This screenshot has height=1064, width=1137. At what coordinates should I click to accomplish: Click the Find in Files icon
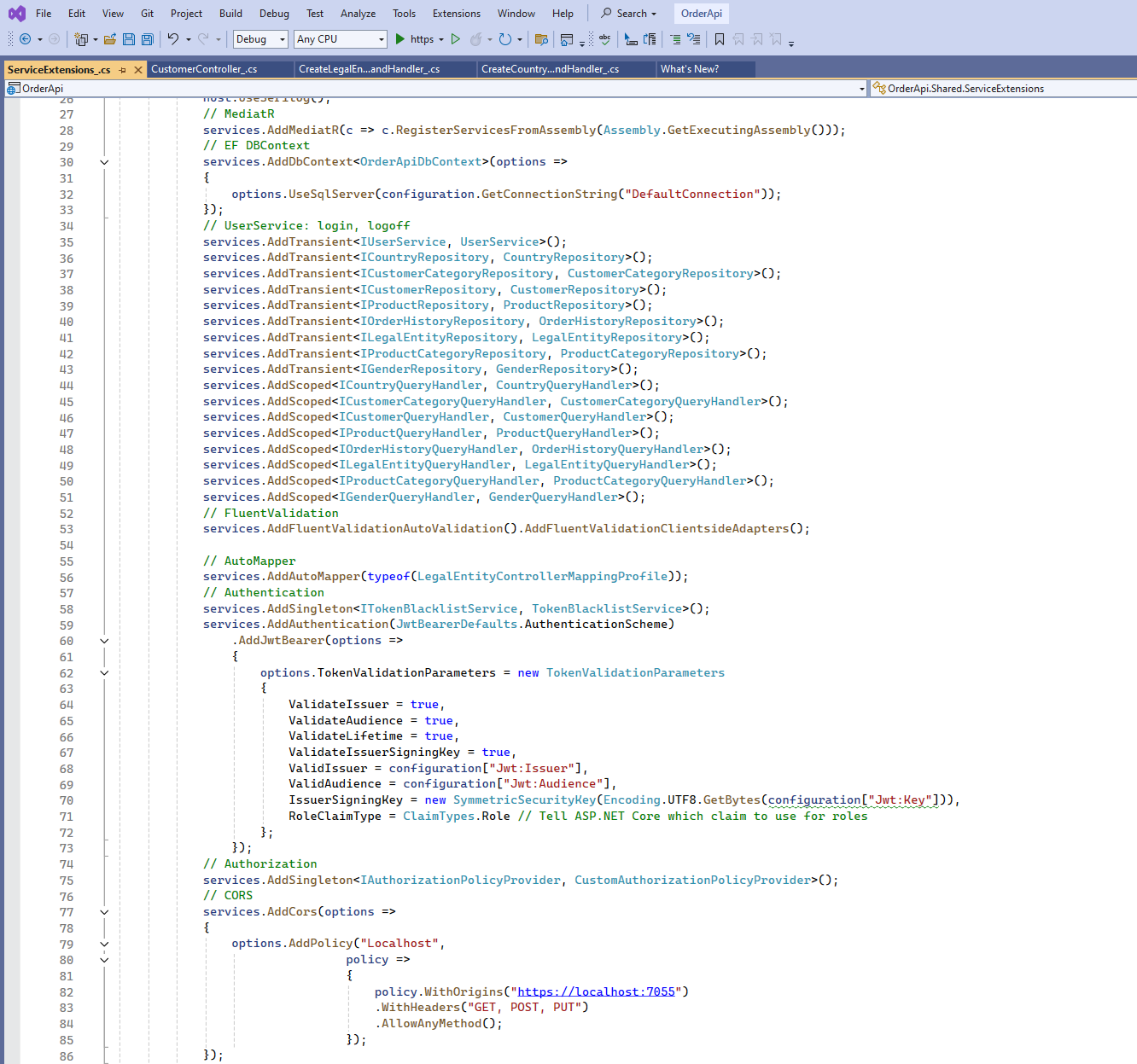(540, 39)
